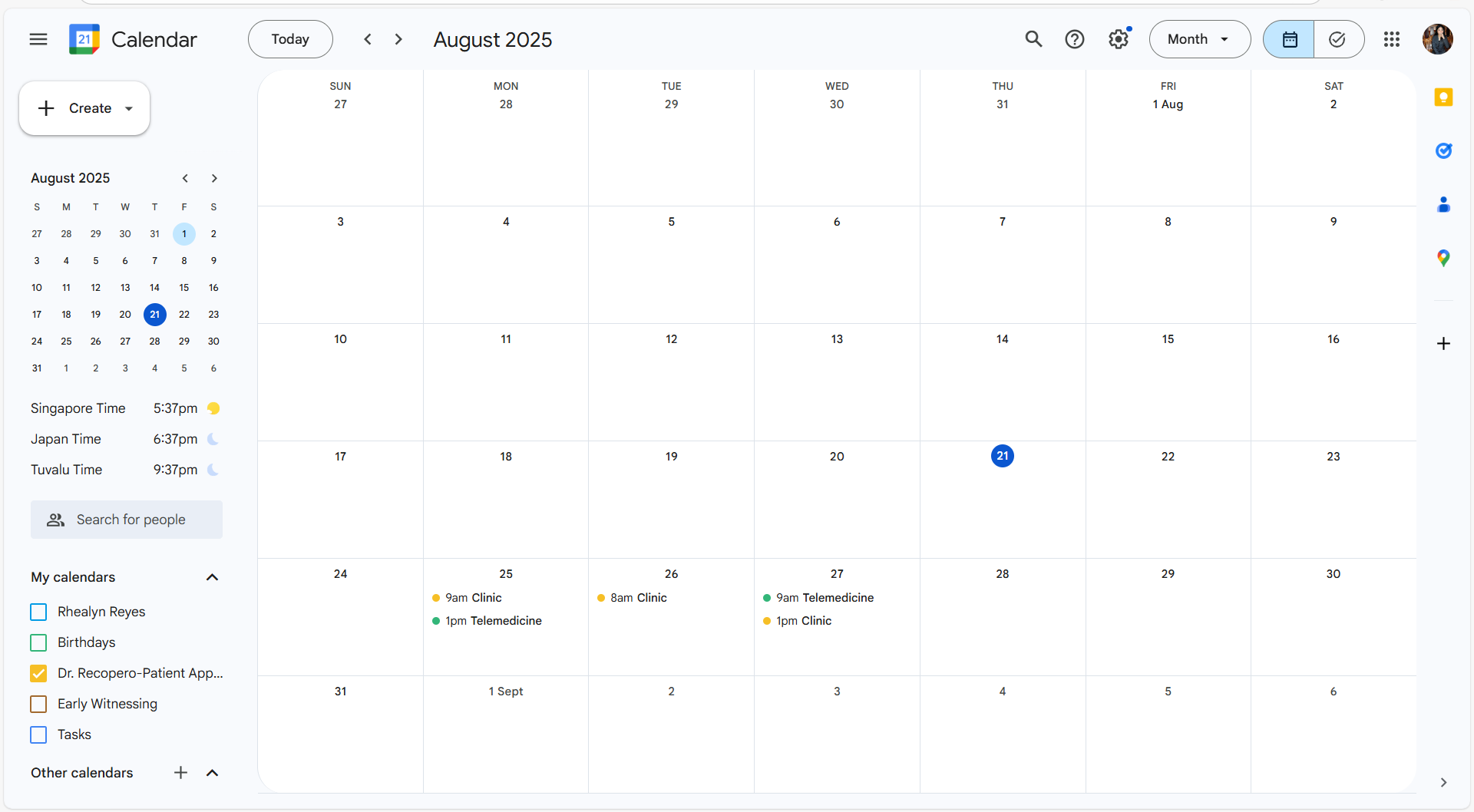This screenshot has height=812, width=1474.
Task: Click the search magnifier icon
Action: point(1033,39)
